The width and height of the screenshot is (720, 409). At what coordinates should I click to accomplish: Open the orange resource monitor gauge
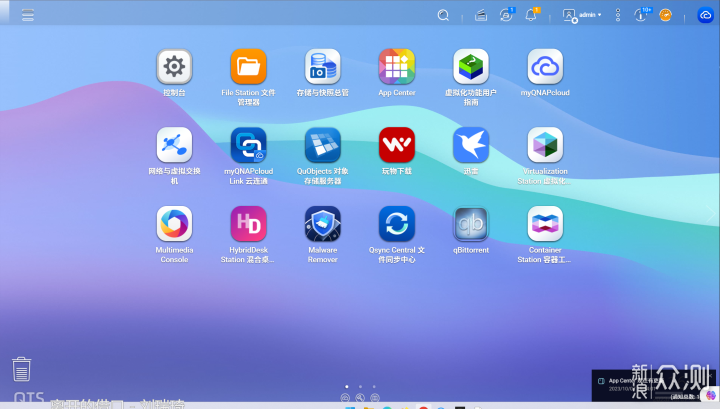coord(665,15)
